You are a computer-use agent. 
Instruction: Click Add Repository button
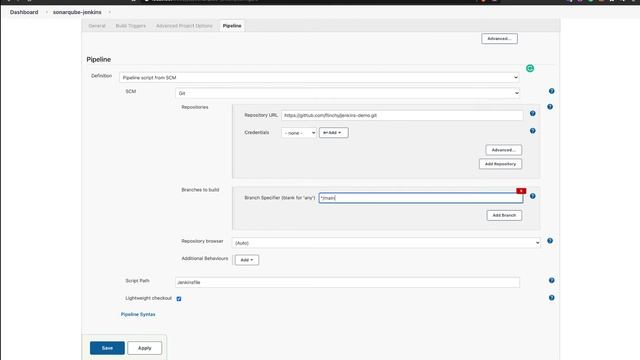[x=500, y=164]
